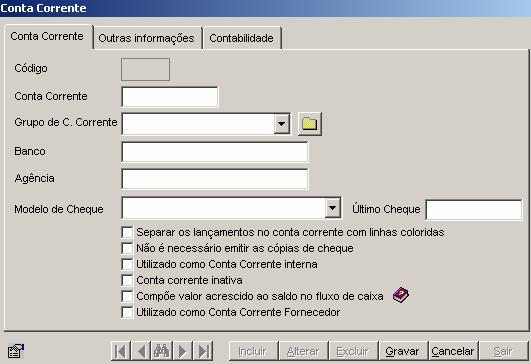Image resolution: width=531 pixels, height=364 pixels.
Task: Expand the Grupo de C. Corrente dropdown arrow
Action: pyautogui.click(x=281, y=124)
